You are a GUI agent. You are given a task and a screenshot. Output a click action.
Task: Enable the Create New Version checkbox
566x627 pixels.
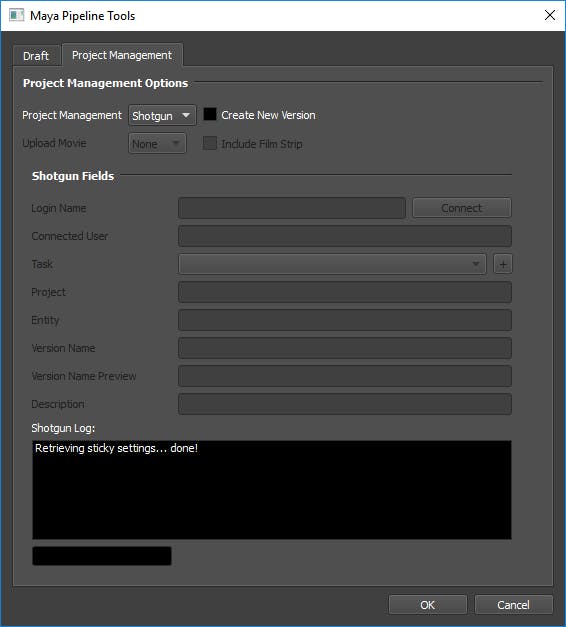pos(210,114)
